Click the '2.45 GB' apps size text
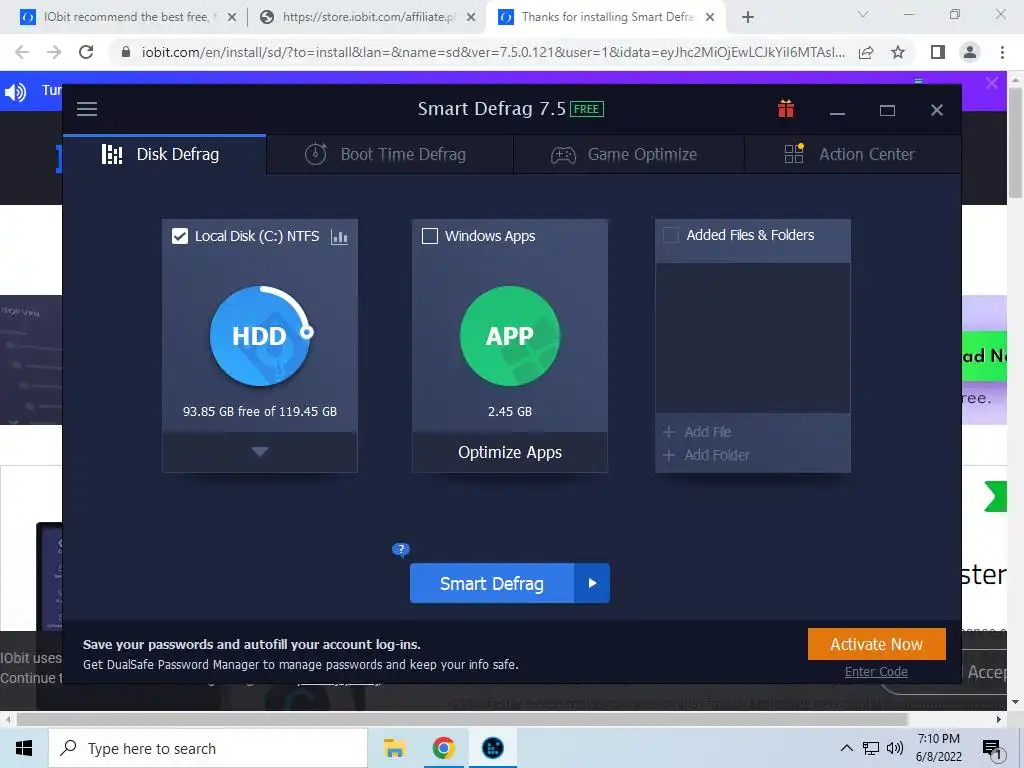 (x=509, y=411)
